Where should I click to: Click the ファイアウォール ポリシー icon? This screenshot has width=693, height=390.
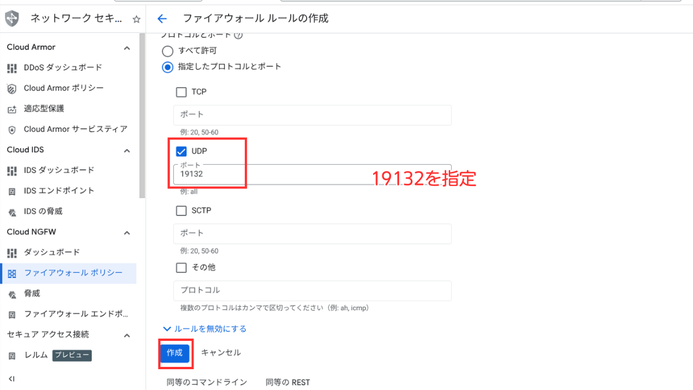point(12,274)
